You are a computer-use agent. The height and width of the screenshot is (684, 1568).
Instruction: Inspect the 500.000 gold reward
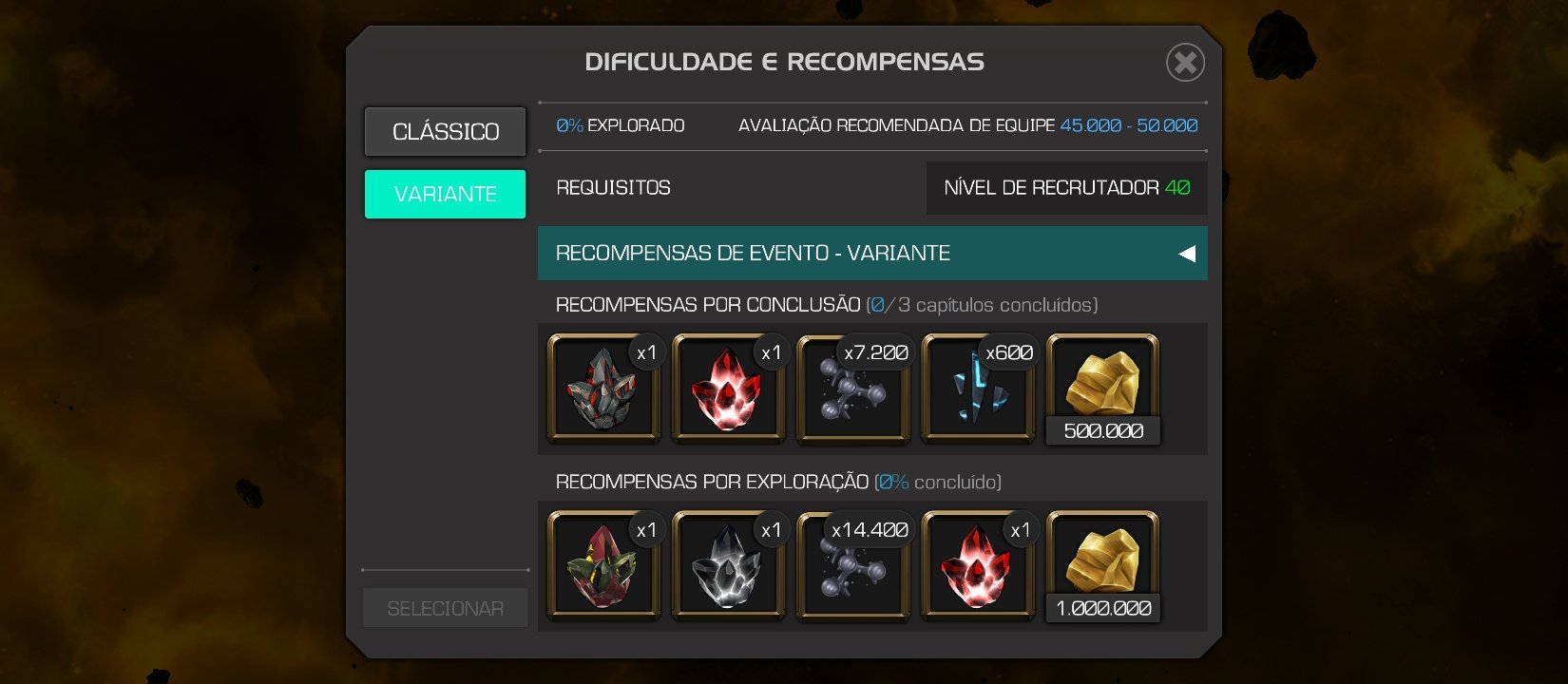coord(1102,389)
